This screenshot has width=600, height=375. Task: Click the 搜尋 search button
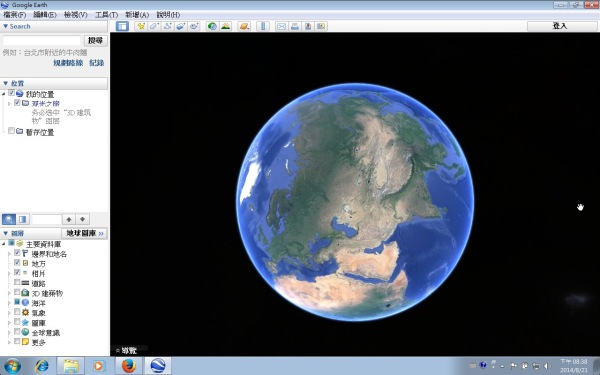[x=95, y=41]
